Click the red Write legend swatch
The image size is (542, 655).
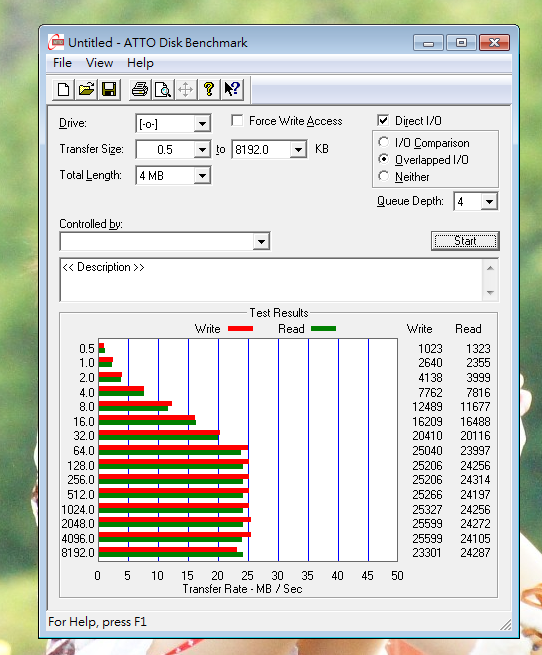tap(240, 329)
